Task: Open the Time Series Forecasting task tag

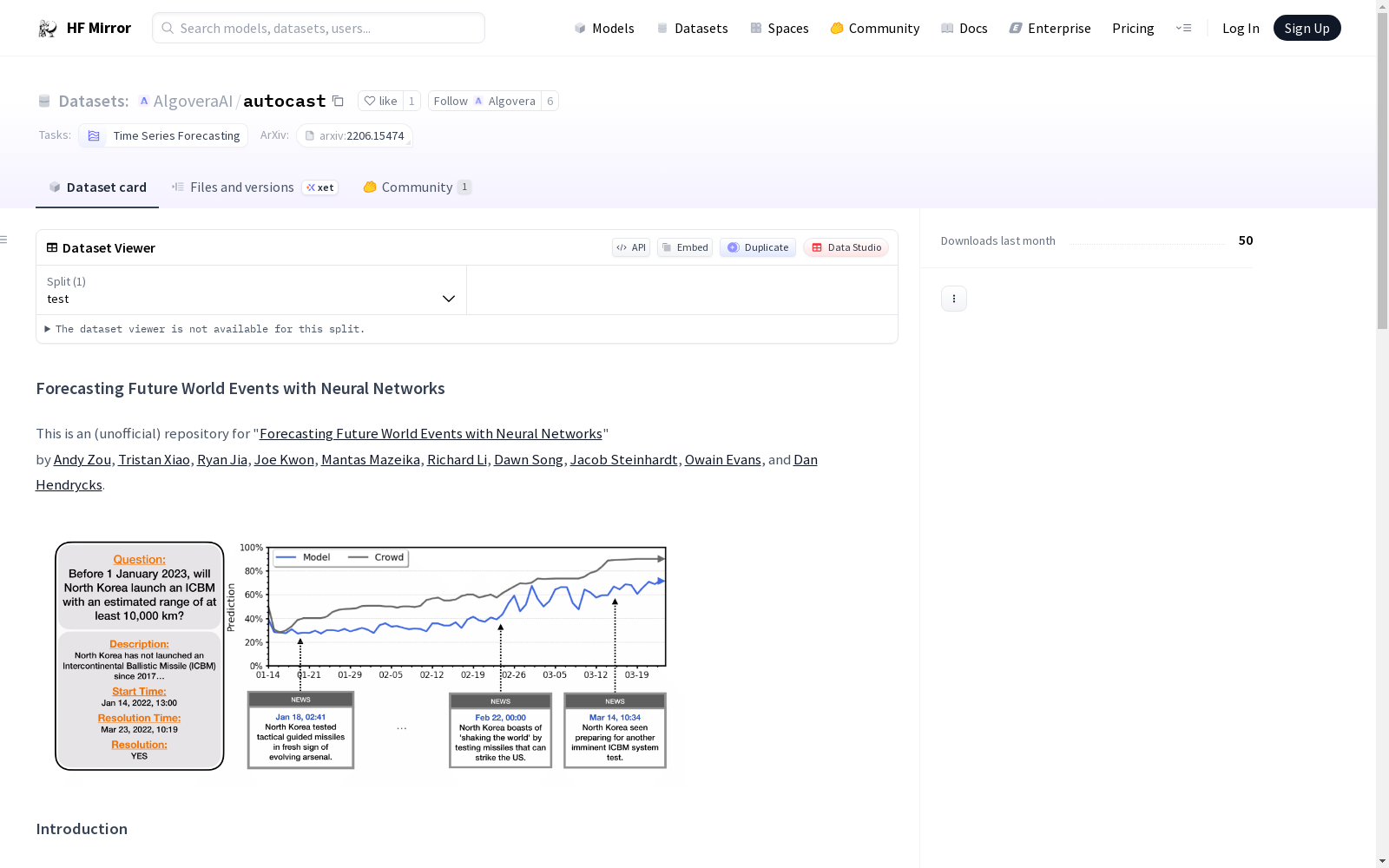Action: click(x=163, y=135)
